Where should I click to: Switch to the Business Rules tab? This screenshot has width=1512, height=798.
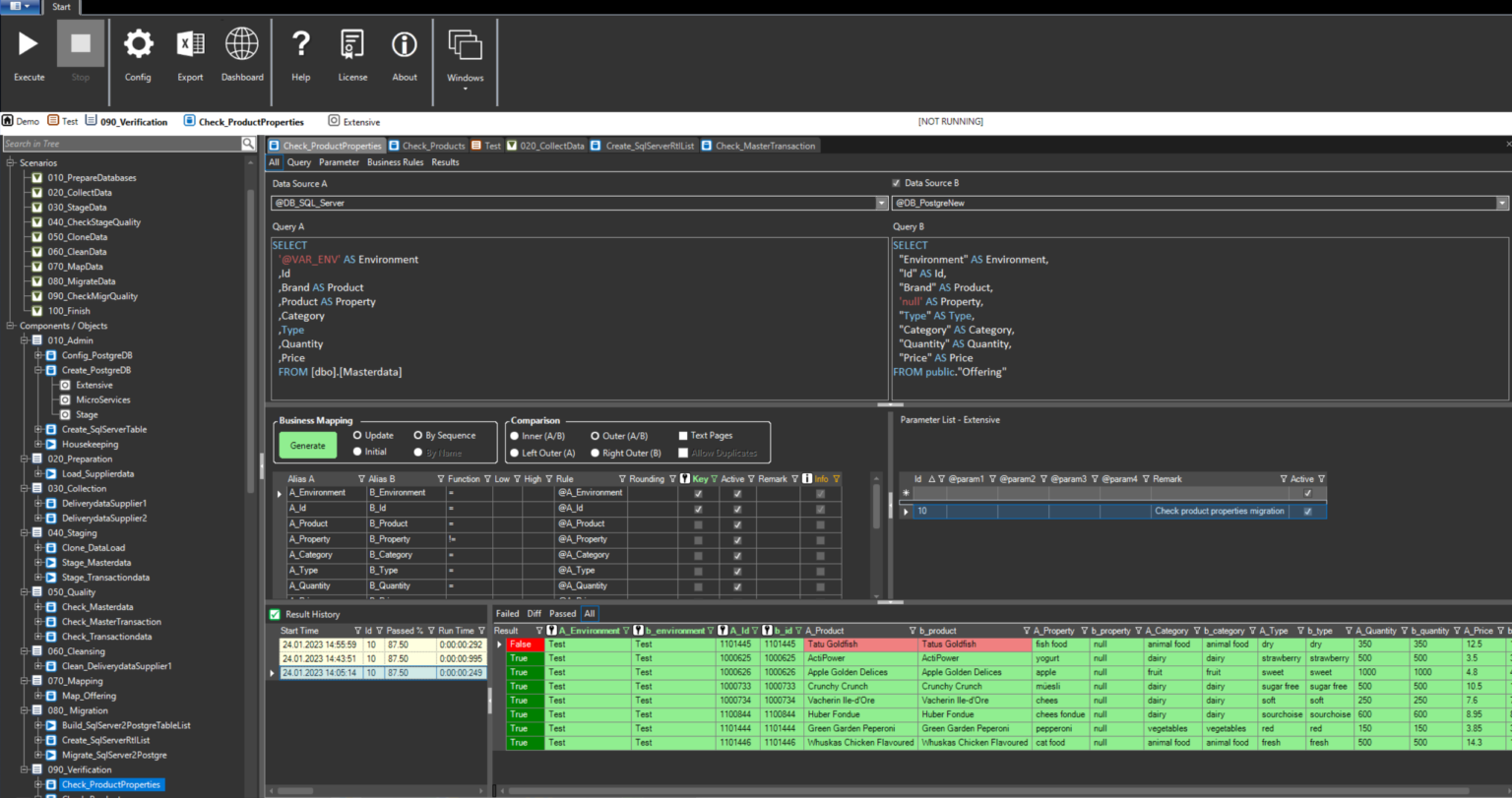395,162
